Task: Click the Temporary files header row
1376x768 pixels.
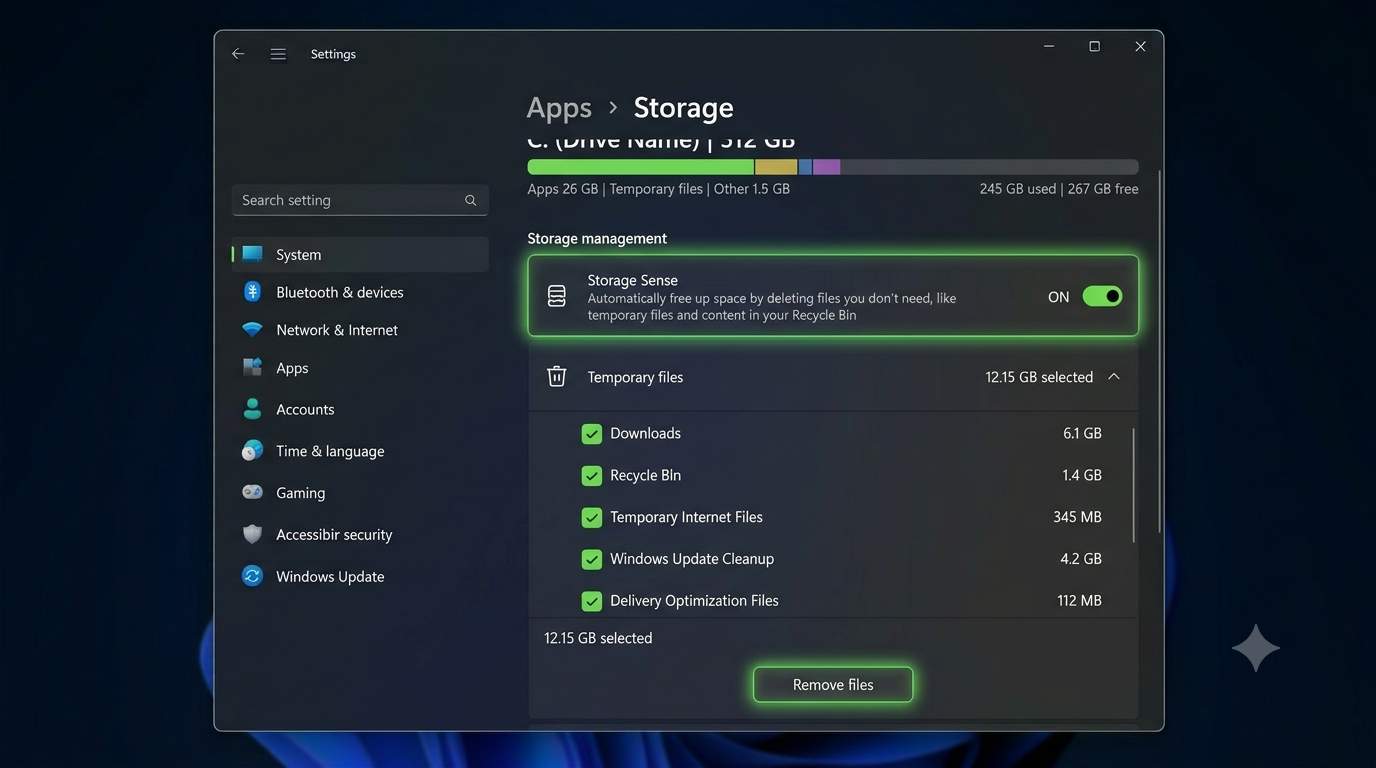Action: 833,377
